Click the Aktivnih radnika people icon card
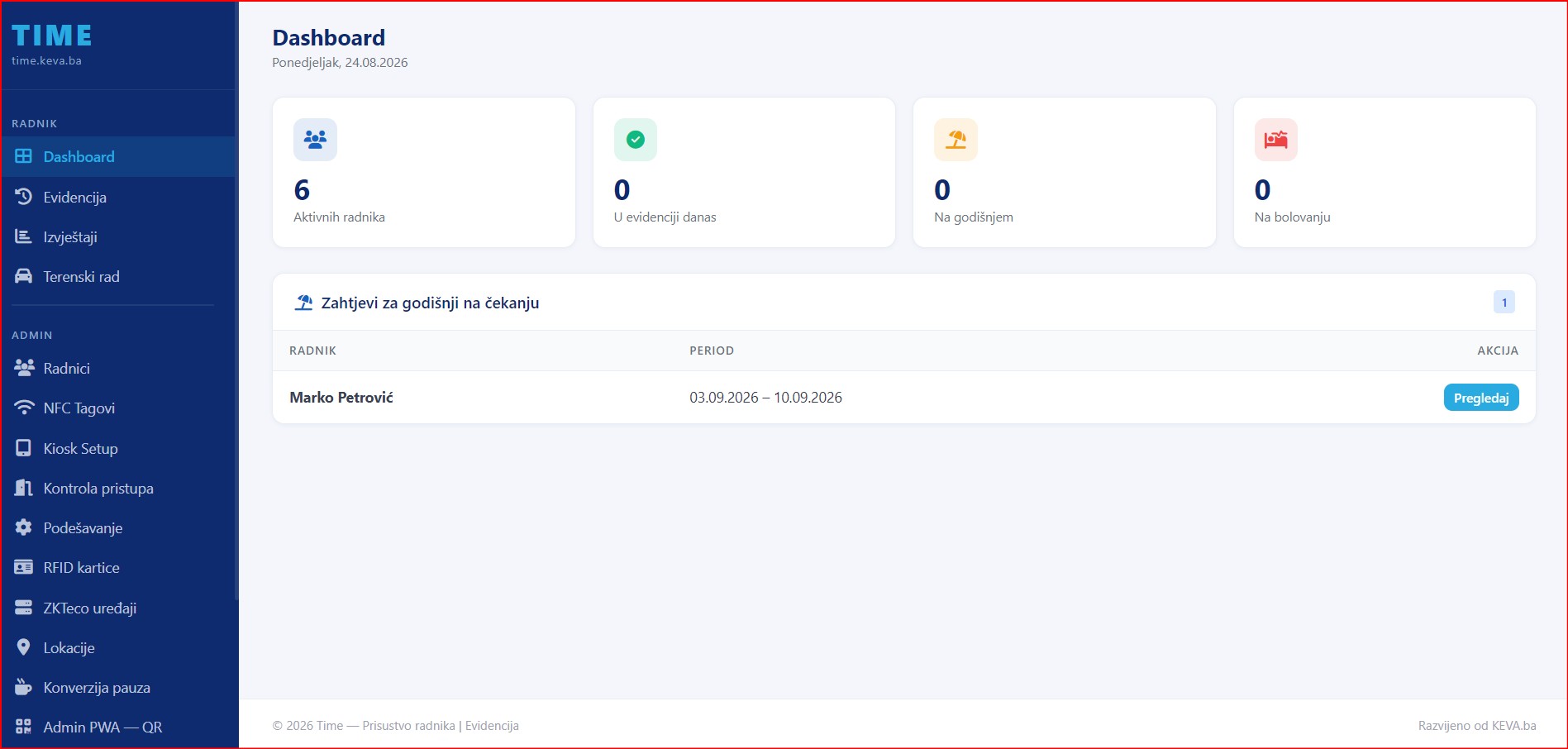Screen dimensions: 1568x749 click(315, 140)
